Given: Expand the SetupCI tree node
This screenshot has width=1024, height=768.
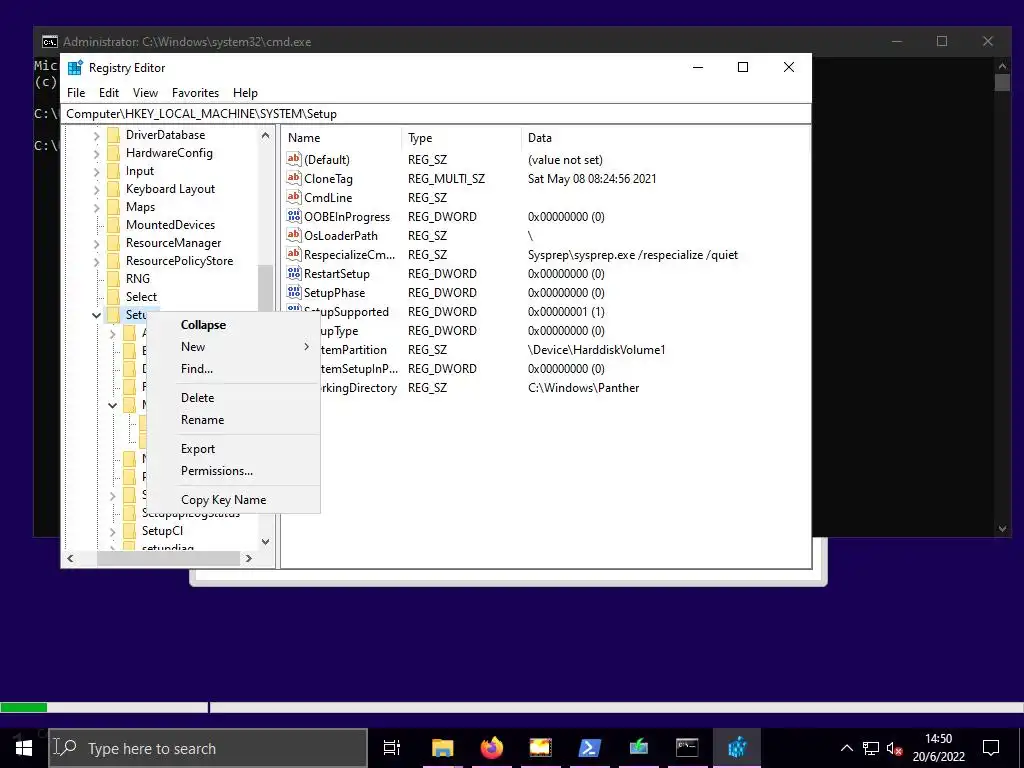Looking at the screenshot, I should 112,532.
